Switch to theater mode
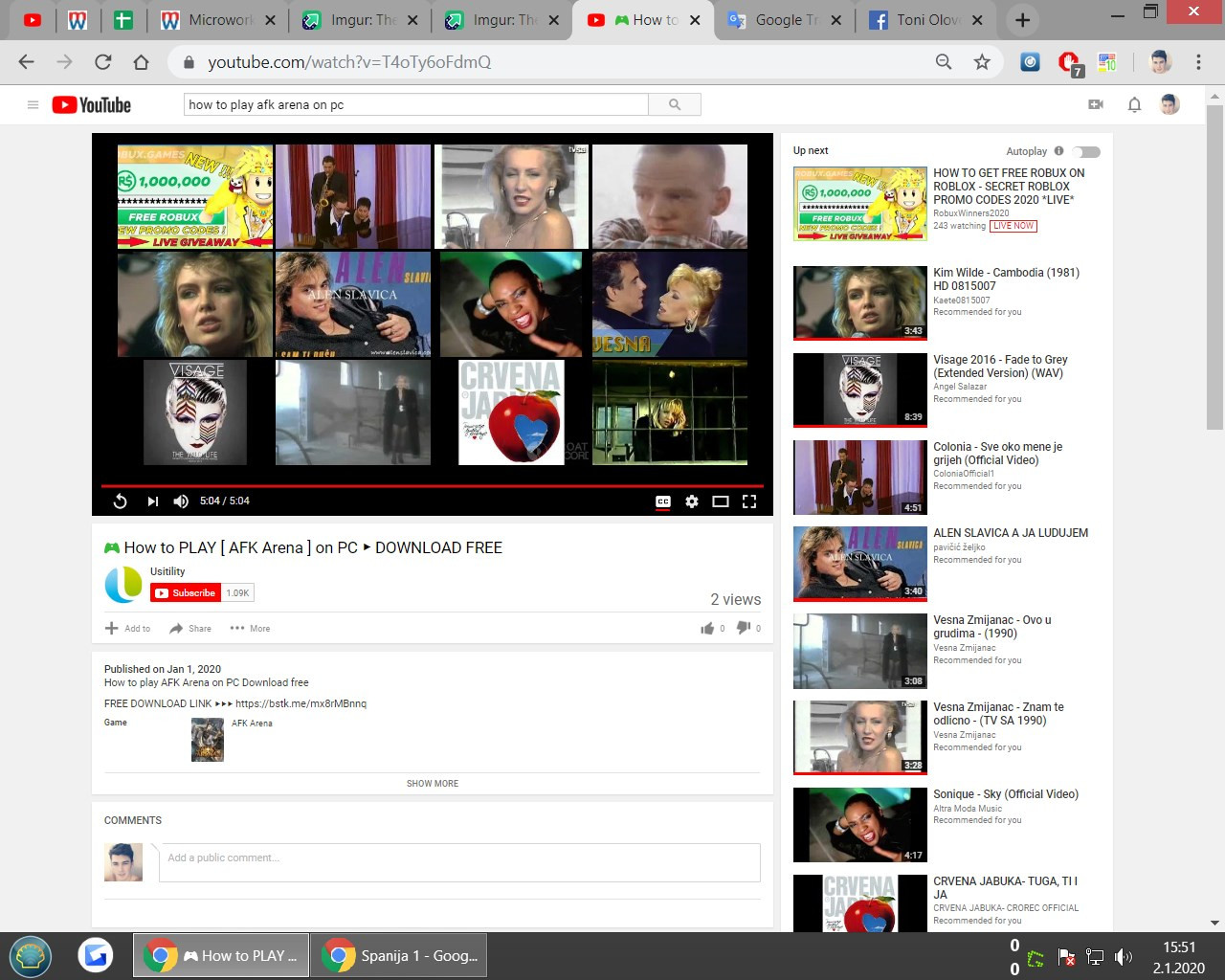1225x980 pixels. pyautogui.click(x=721, y=501)
